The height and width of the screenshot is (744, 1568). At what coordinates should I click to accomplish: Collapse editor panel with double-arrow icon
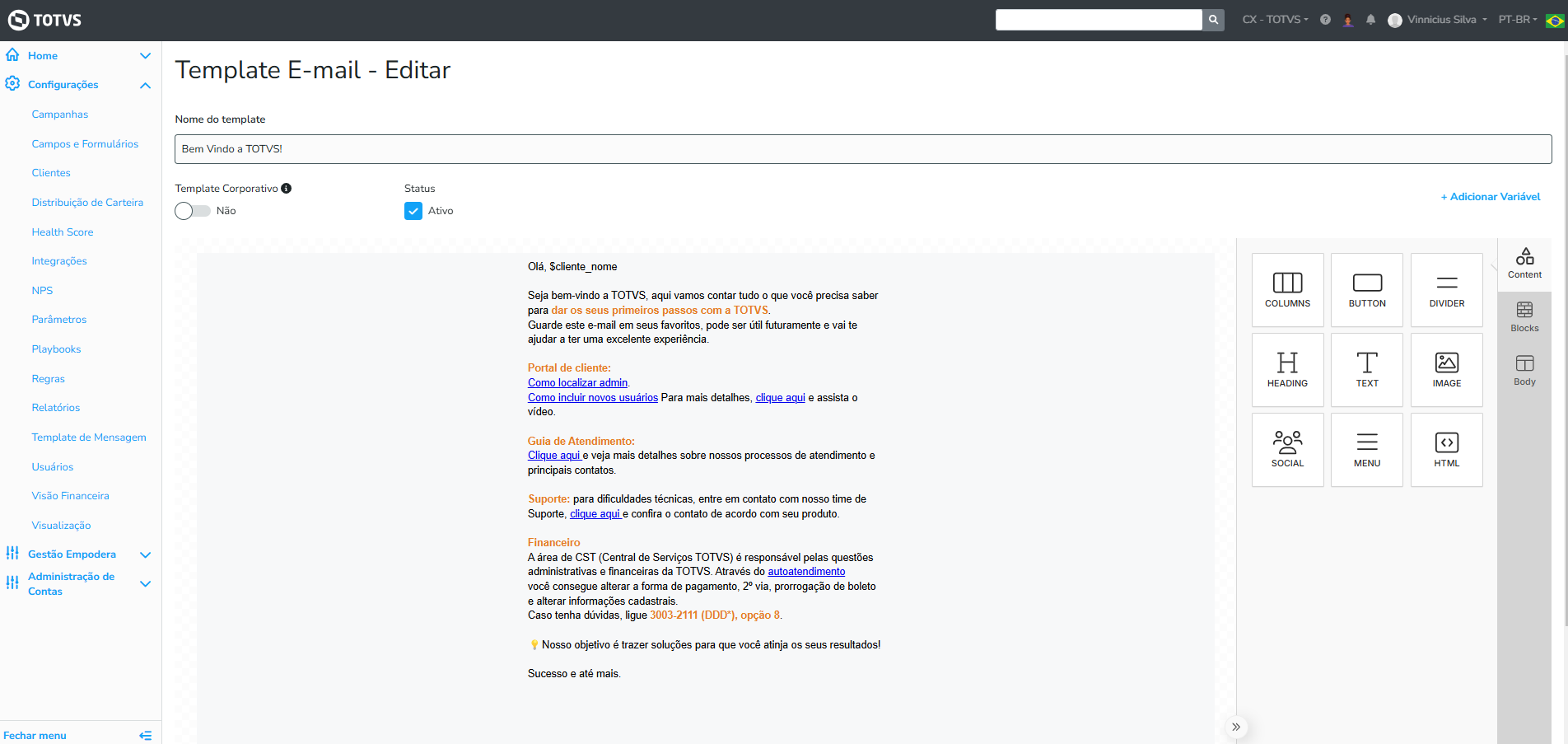[1236, 727]
